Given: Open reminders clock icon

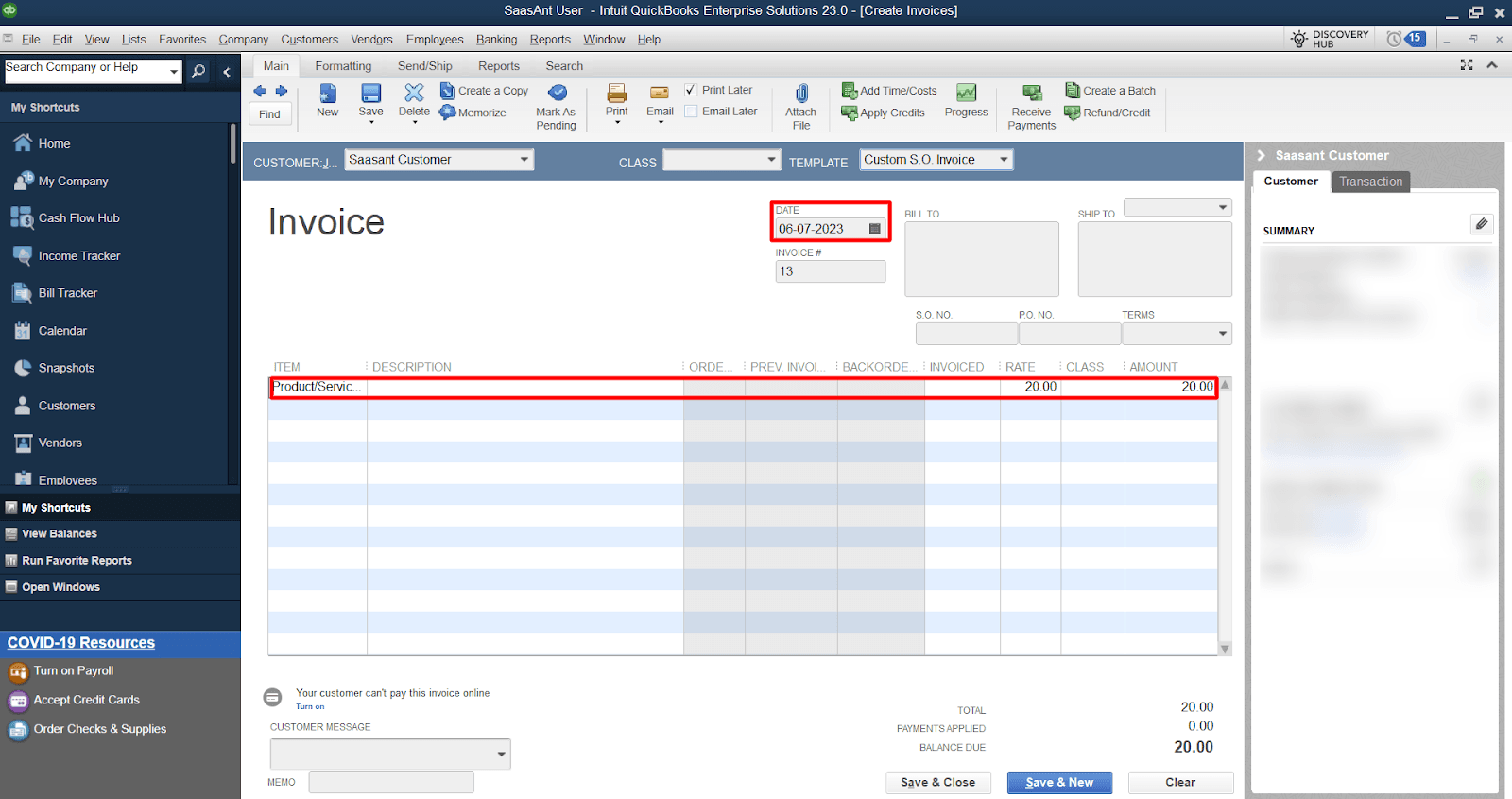Looking at the screenshot, I should (1394, 39).
